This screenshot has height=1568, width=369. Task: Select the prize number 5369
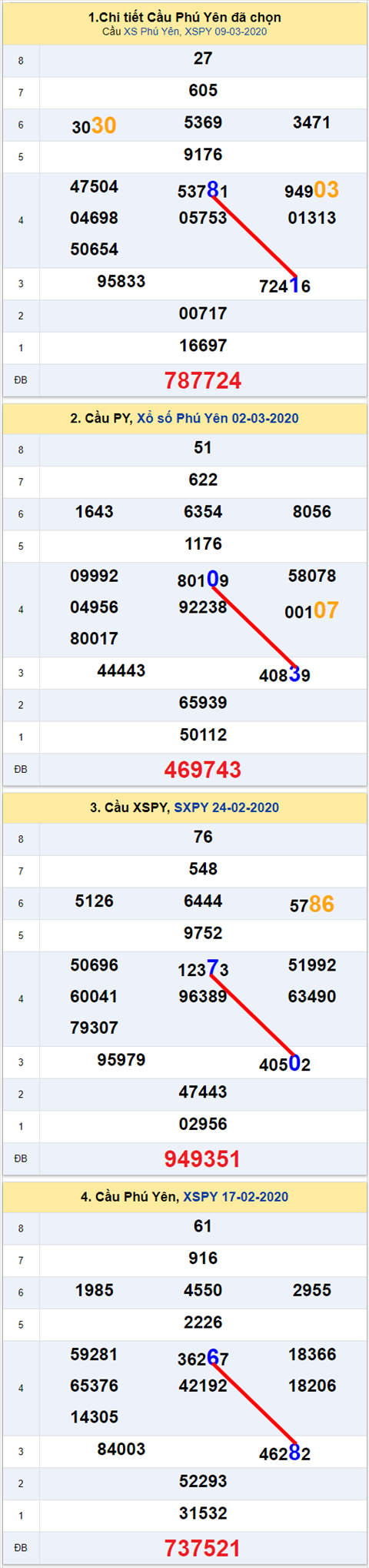point(203,122)
